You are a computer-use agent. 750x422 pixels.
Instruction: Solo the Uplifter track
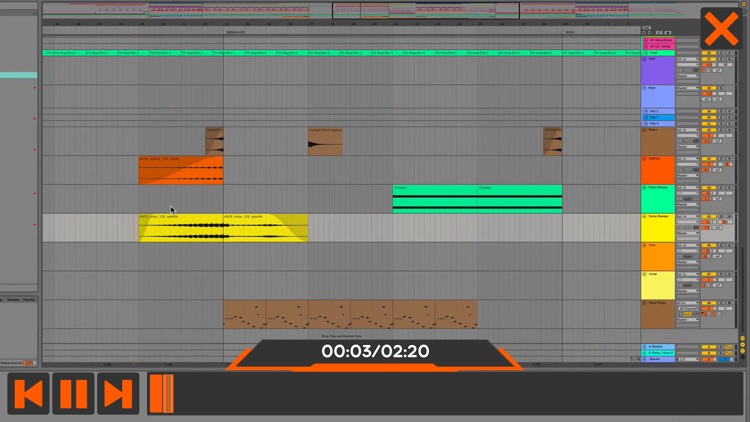click(721, 158)
